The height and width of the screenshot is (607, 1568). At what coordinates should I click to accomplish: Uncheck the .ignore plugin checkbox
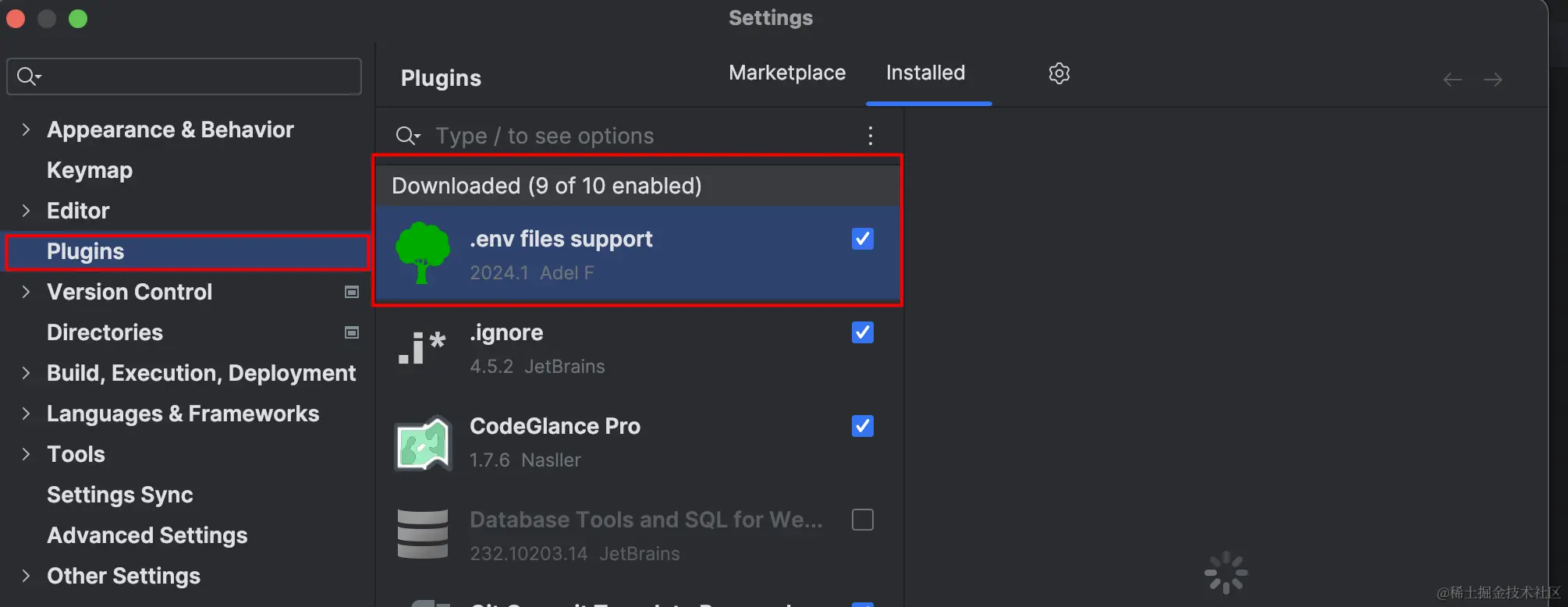pyautogui.click(x=863, y=332)
